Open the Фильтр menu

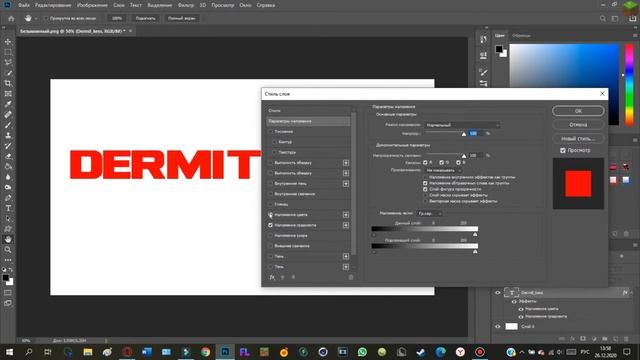(186, 5)
